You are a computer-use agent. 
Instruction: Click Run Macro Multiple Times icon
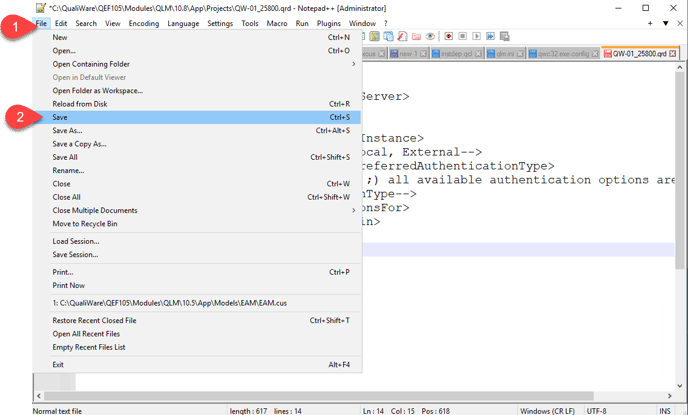pos(490,36)
